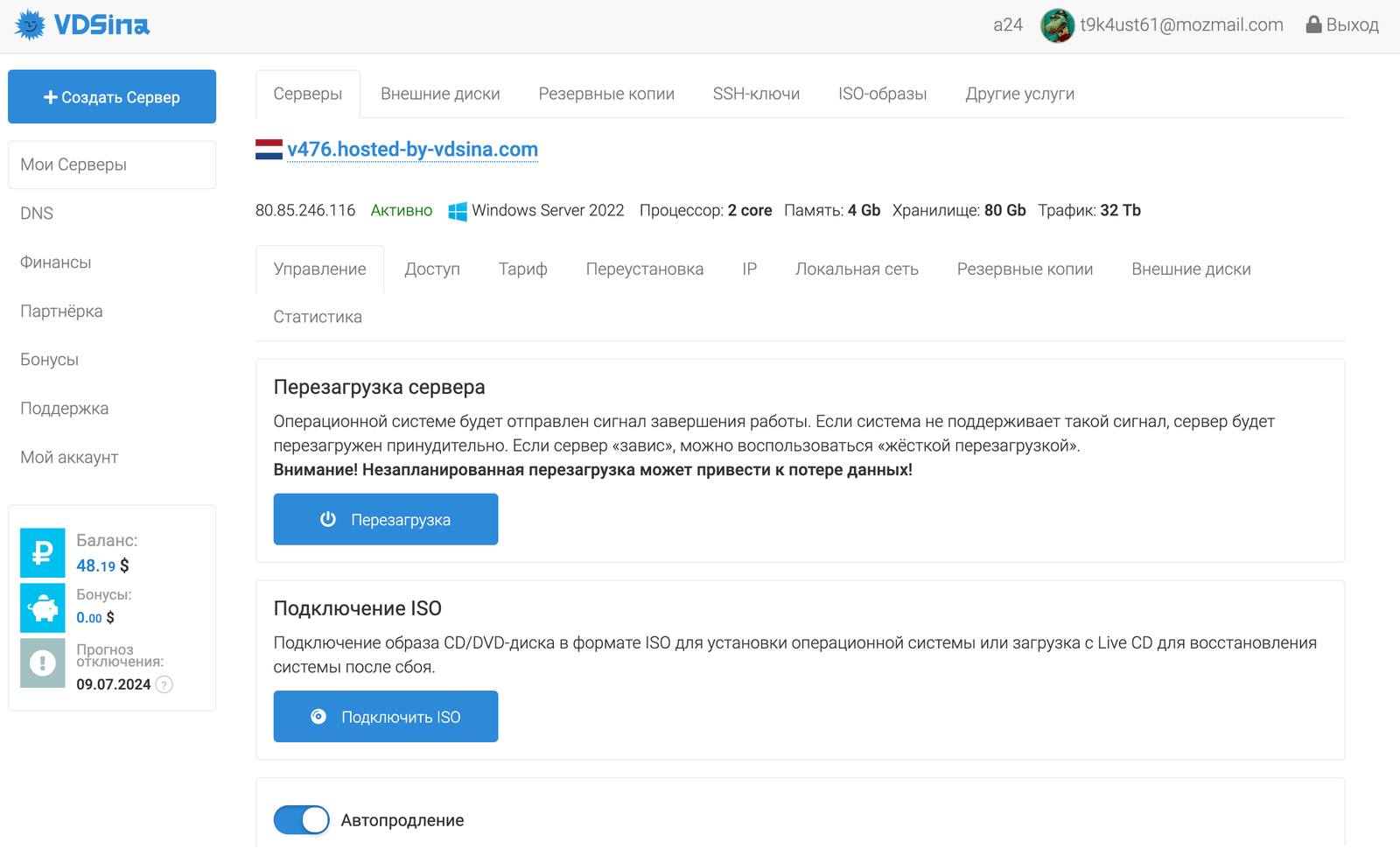
Task: Click the shutdown forecast warning icon
Action: [x=43, y=663]
